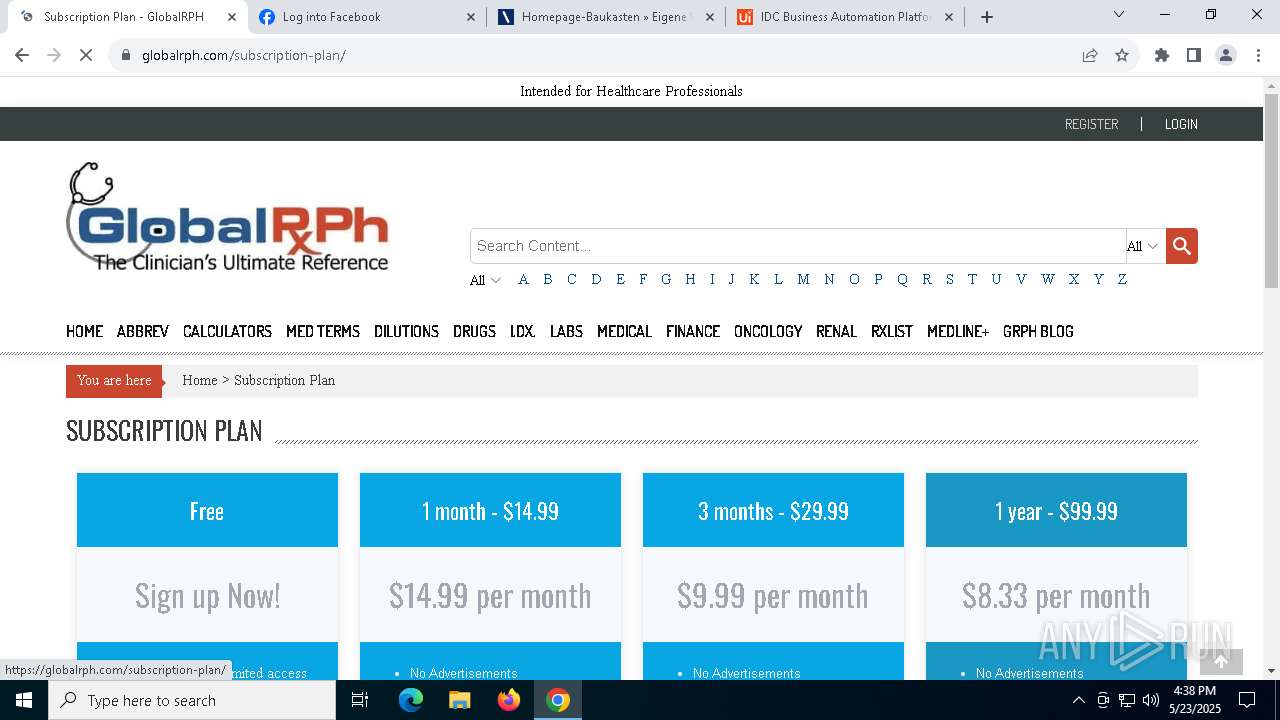Filter by letter A
This screenshot has width=1280, height=720.
click(523, 279)
